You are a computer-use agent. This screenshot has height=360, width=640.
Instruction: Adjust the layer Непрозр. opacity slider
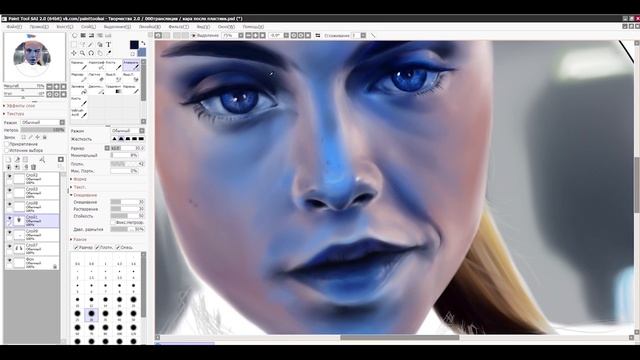[x=42, y=130]
